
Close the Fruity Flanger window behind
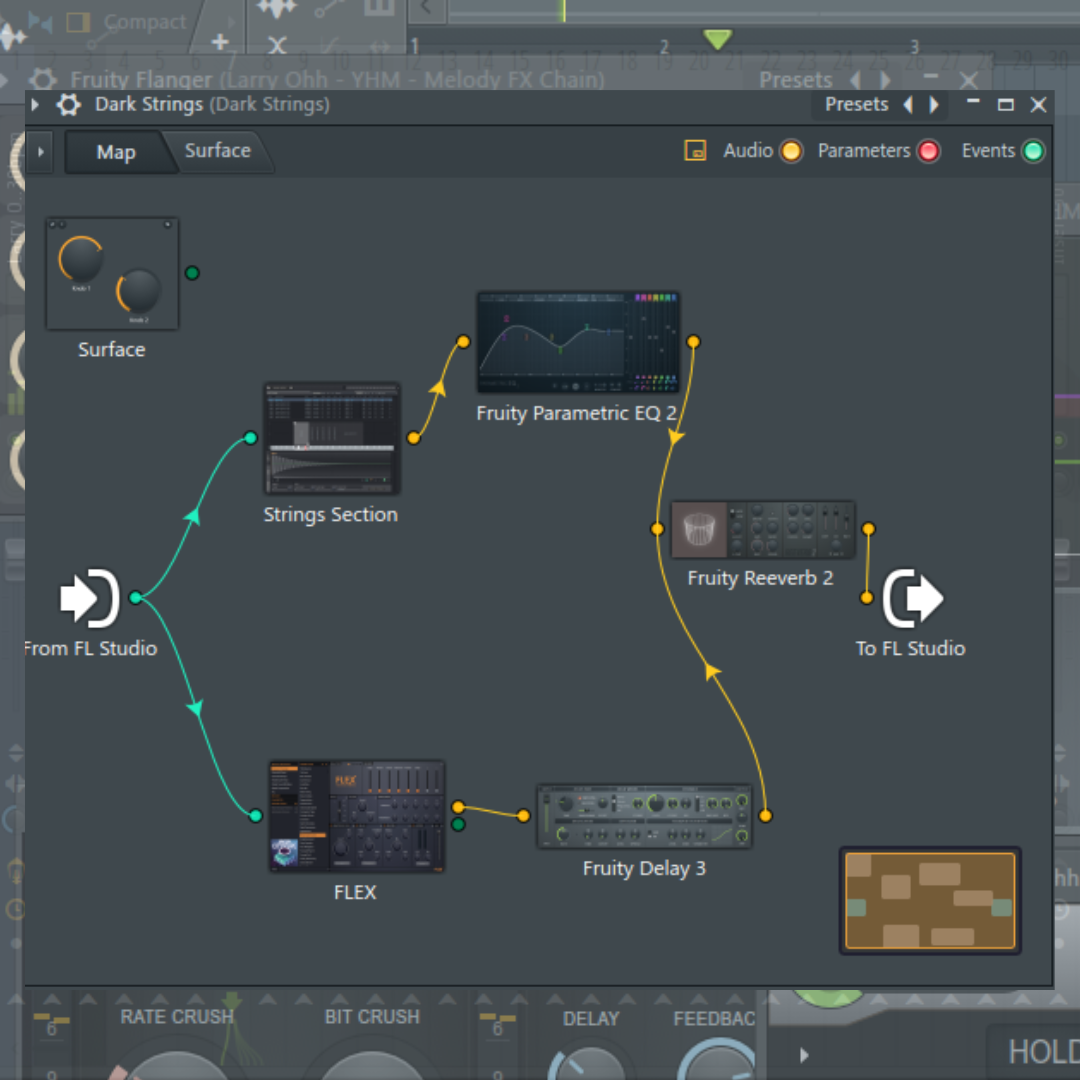click(x=969, y=80)
